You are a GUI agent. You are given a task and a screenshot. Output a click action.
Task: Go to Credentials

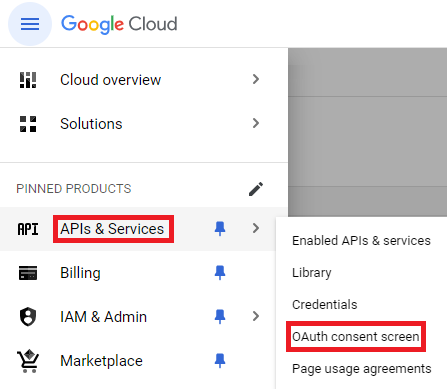[325, 305]
